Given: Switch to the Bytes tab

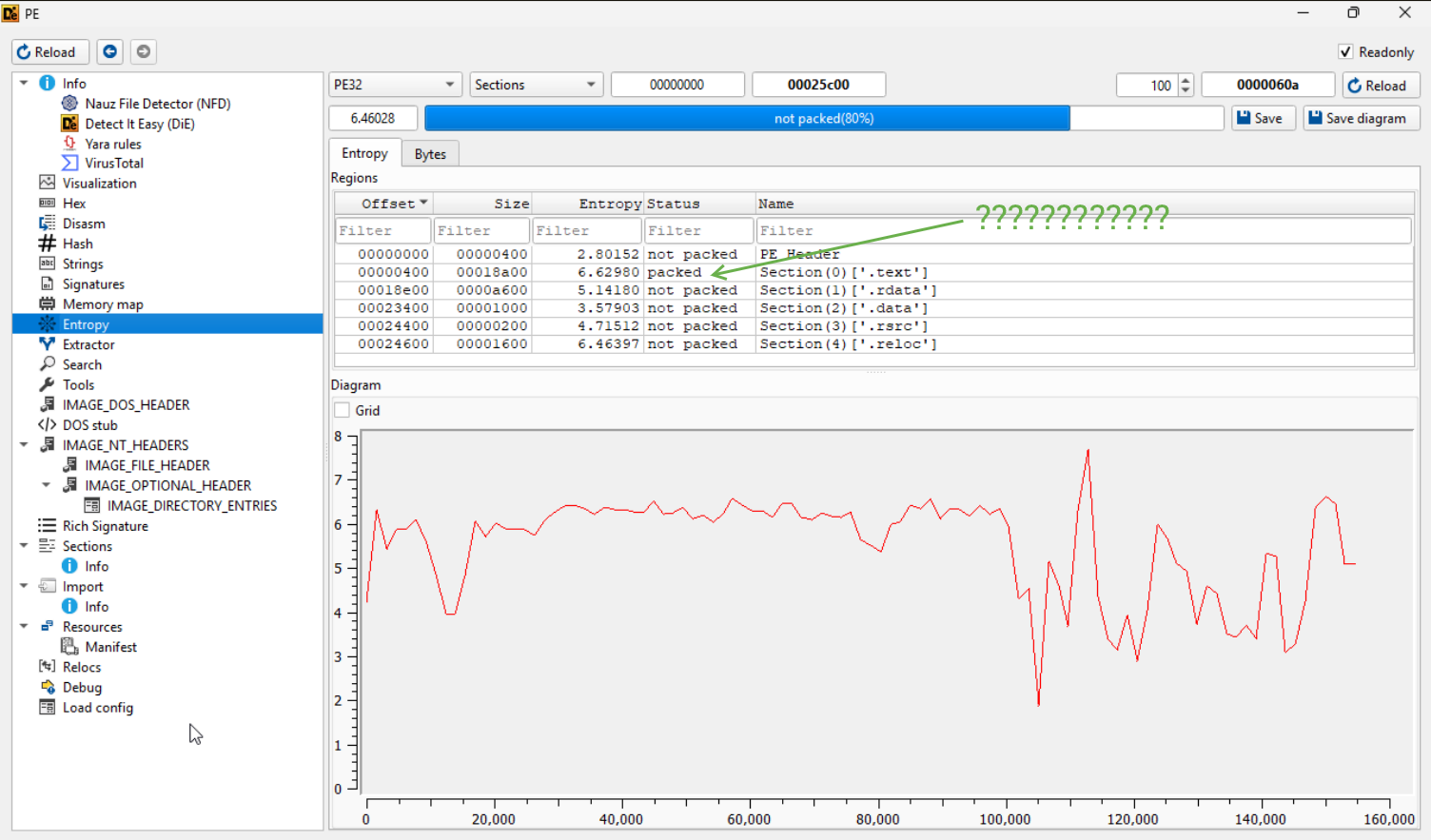Looking at the screenshot, I should [x=430, y=154].
